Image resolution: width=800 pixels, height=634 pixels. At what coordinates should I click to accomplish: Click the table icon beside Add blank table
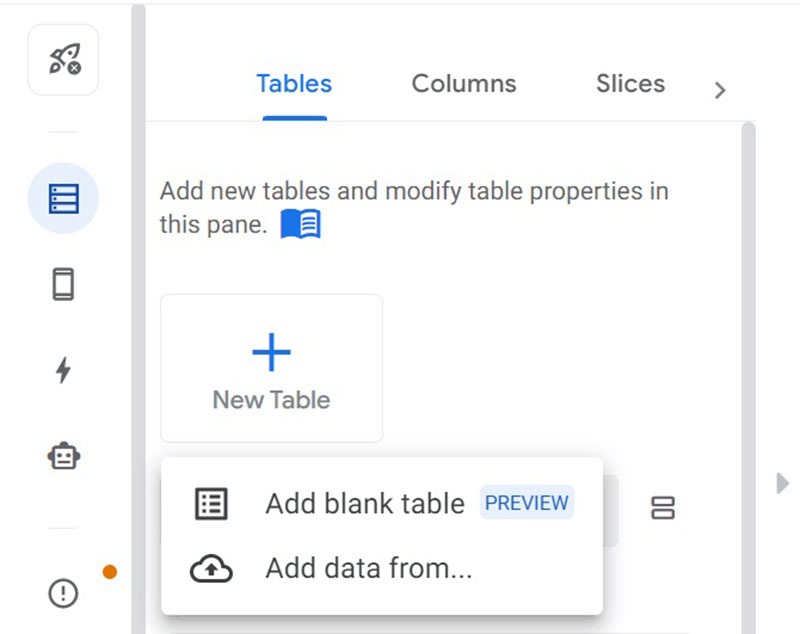point(211,504)
